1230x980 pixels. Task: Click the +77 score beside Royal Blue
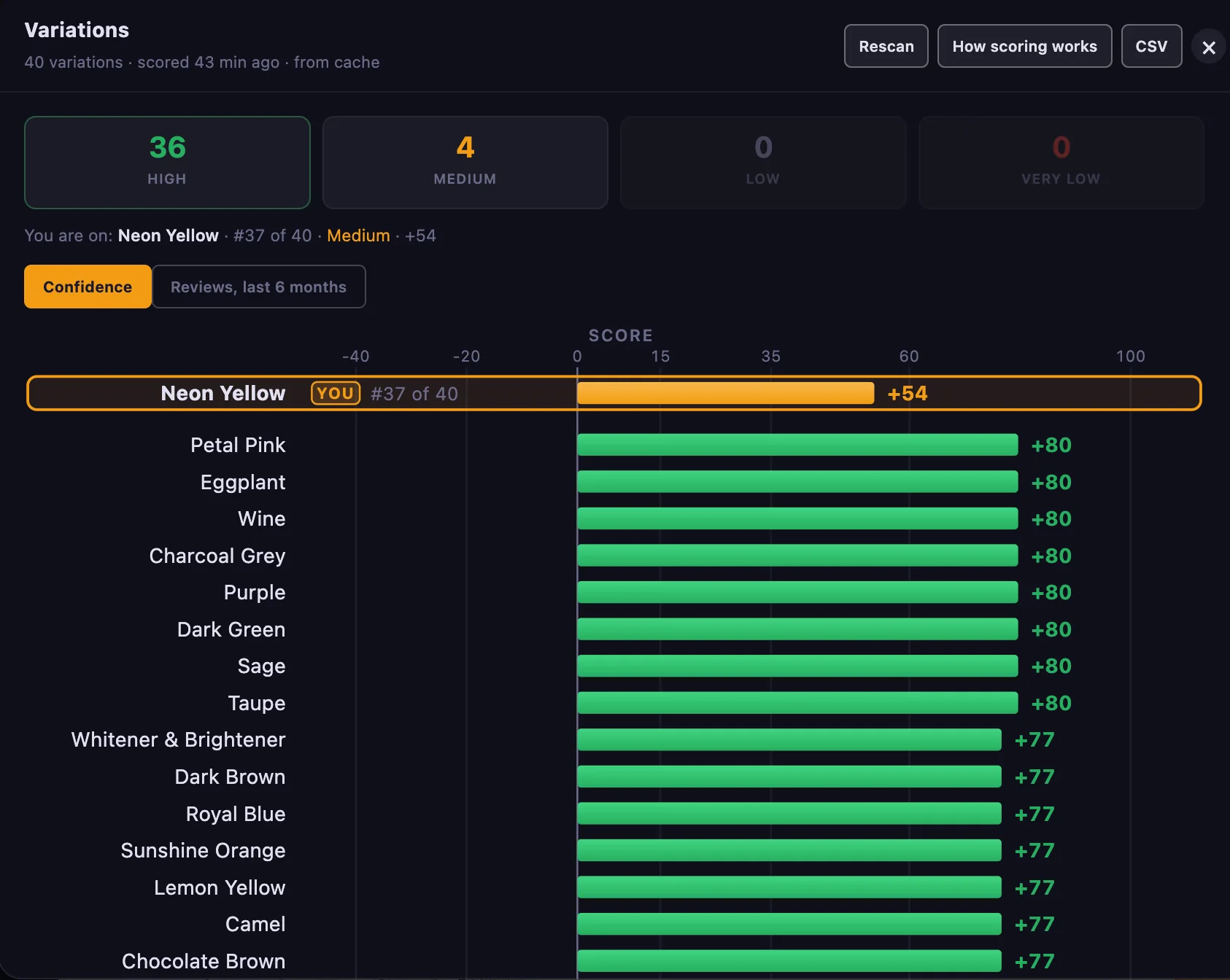coord(1034,814)
